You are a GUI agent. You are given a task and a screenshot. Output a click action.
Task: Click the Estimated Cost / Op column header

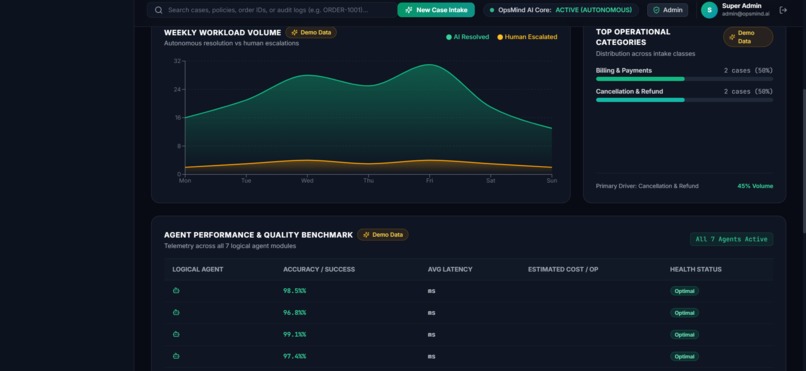coord(563,269)
